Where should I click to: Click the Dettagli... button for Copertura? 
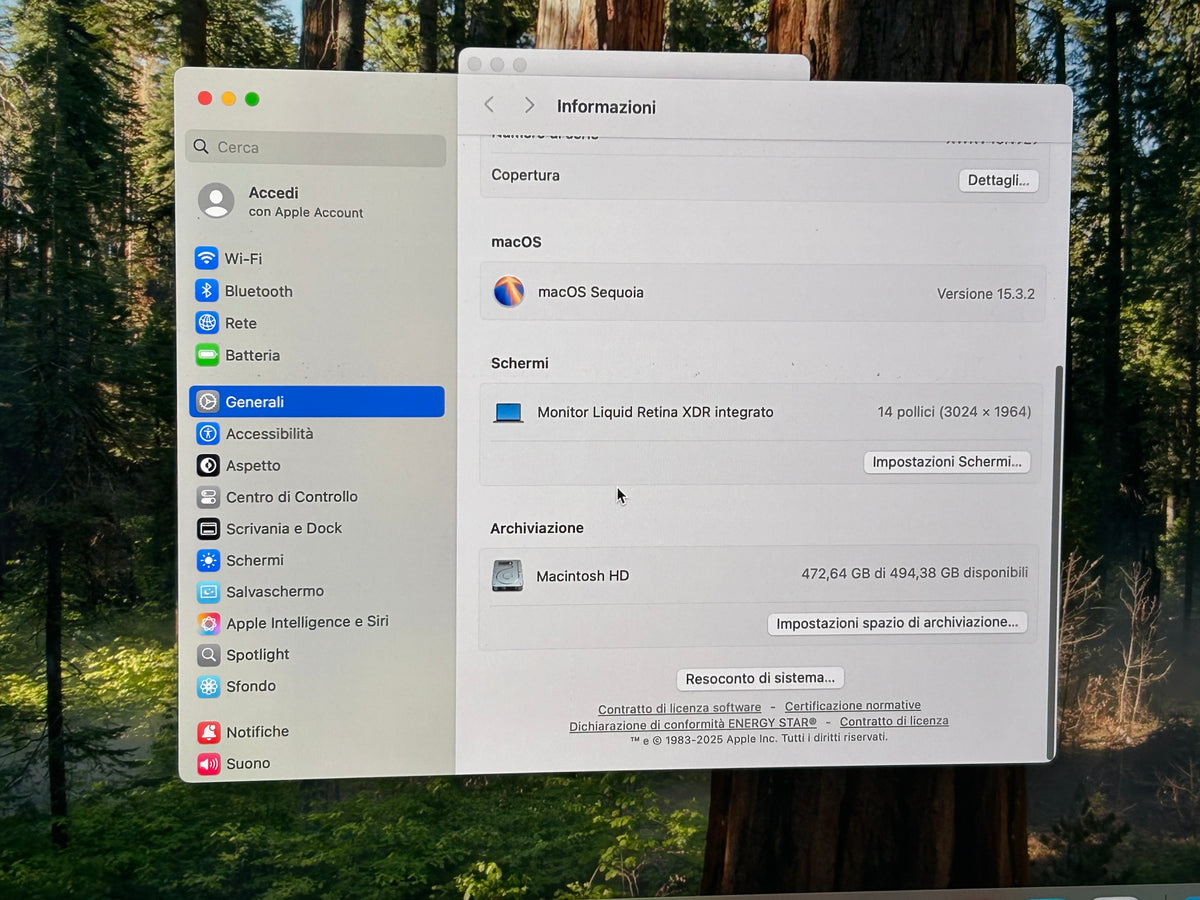pos(998,180)
